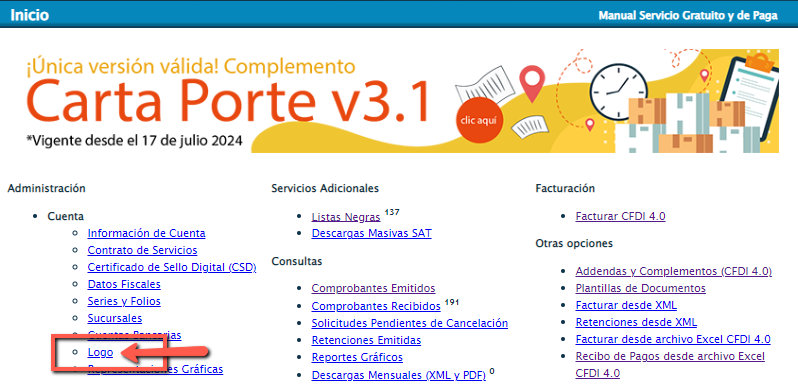Open Listas Negras link
The width and height of the screenshot is (798, 391).
coord(346,217)
